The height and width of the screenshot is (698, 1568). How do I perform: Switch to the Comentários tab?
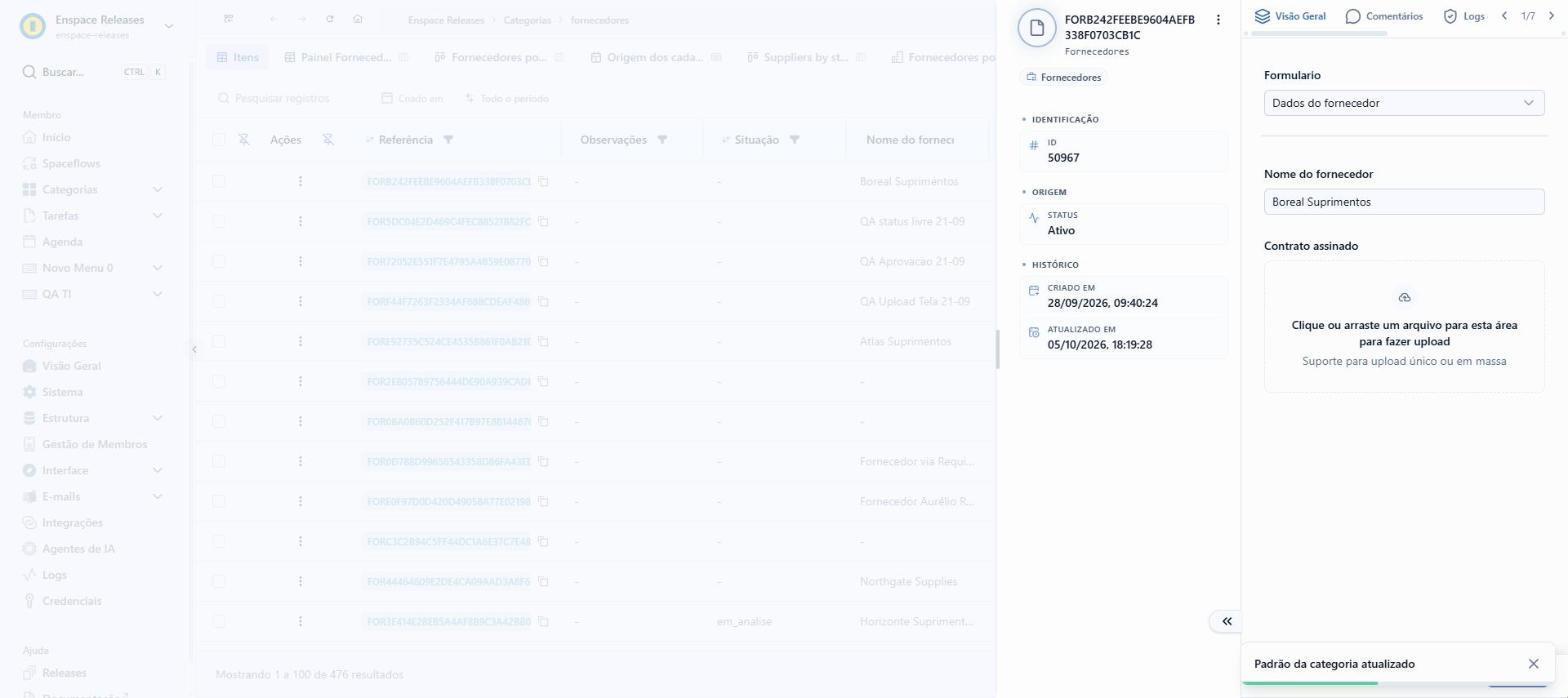[x=1384, y=16]
